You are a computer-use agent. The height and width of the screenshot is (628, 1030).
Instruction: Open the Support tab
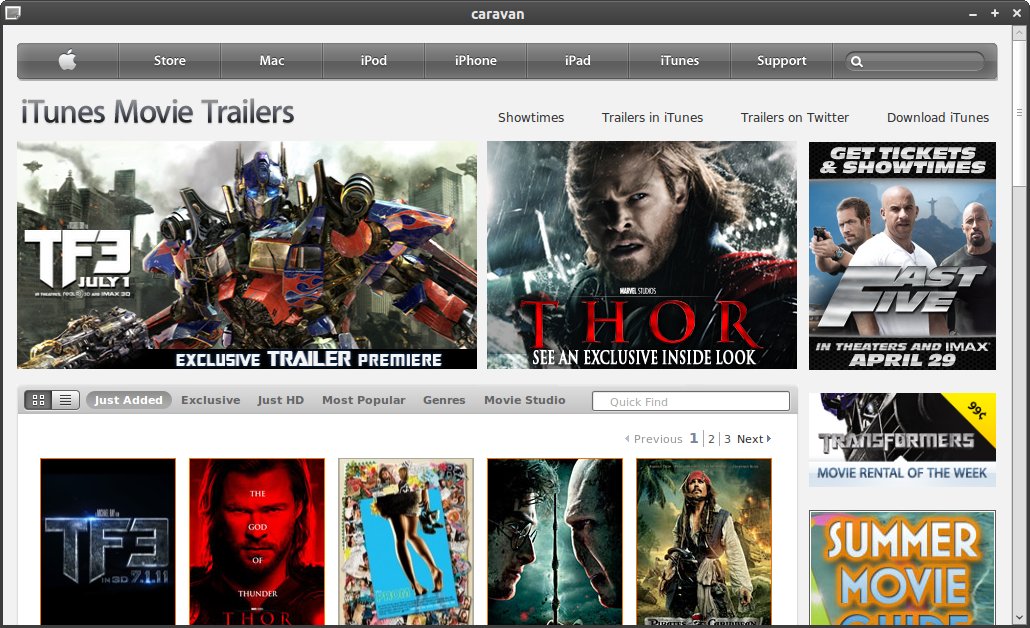(781, 60)
